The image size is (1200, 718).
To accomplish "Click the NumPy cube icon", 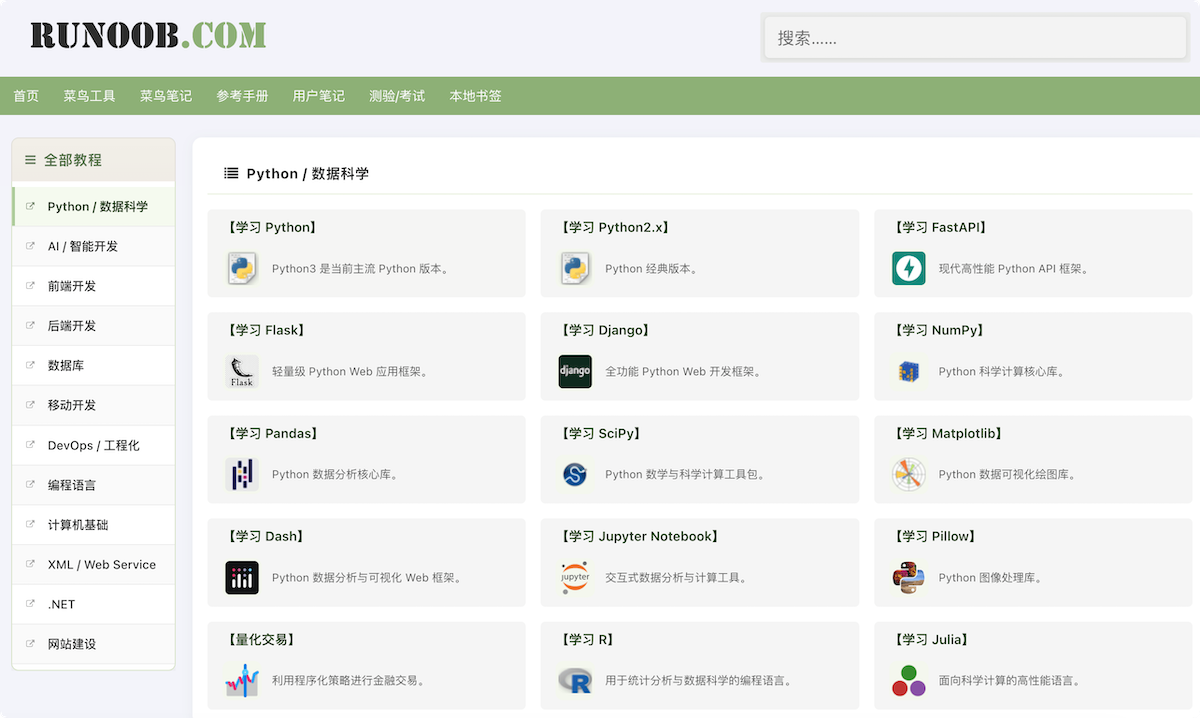I will [909, 371].
